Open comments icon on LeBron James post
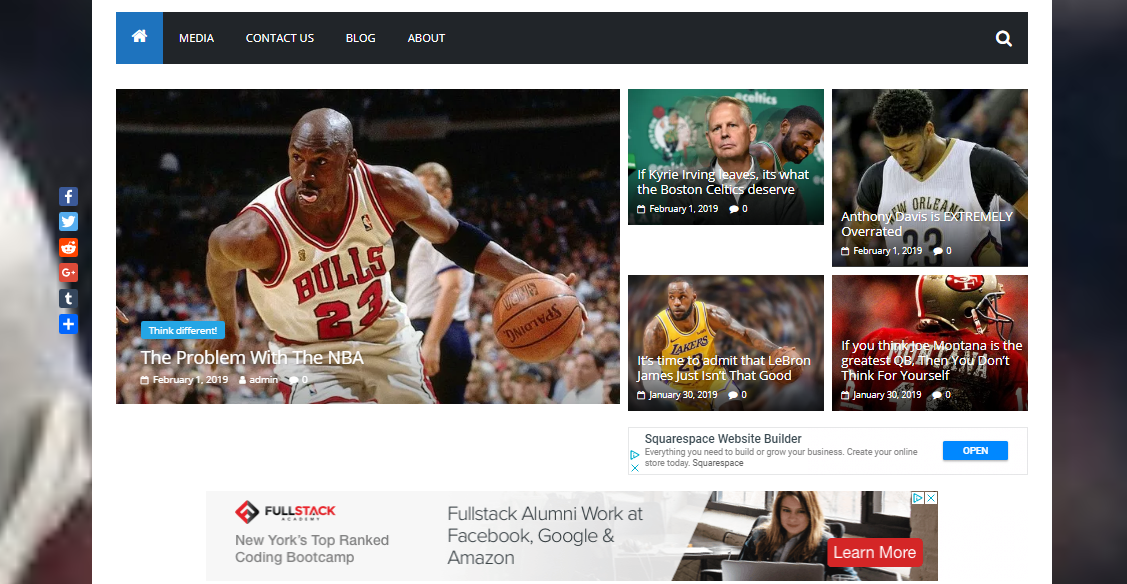Image resolution: width=1127 pixels, height=584 pixels. (x=732, y=395)
